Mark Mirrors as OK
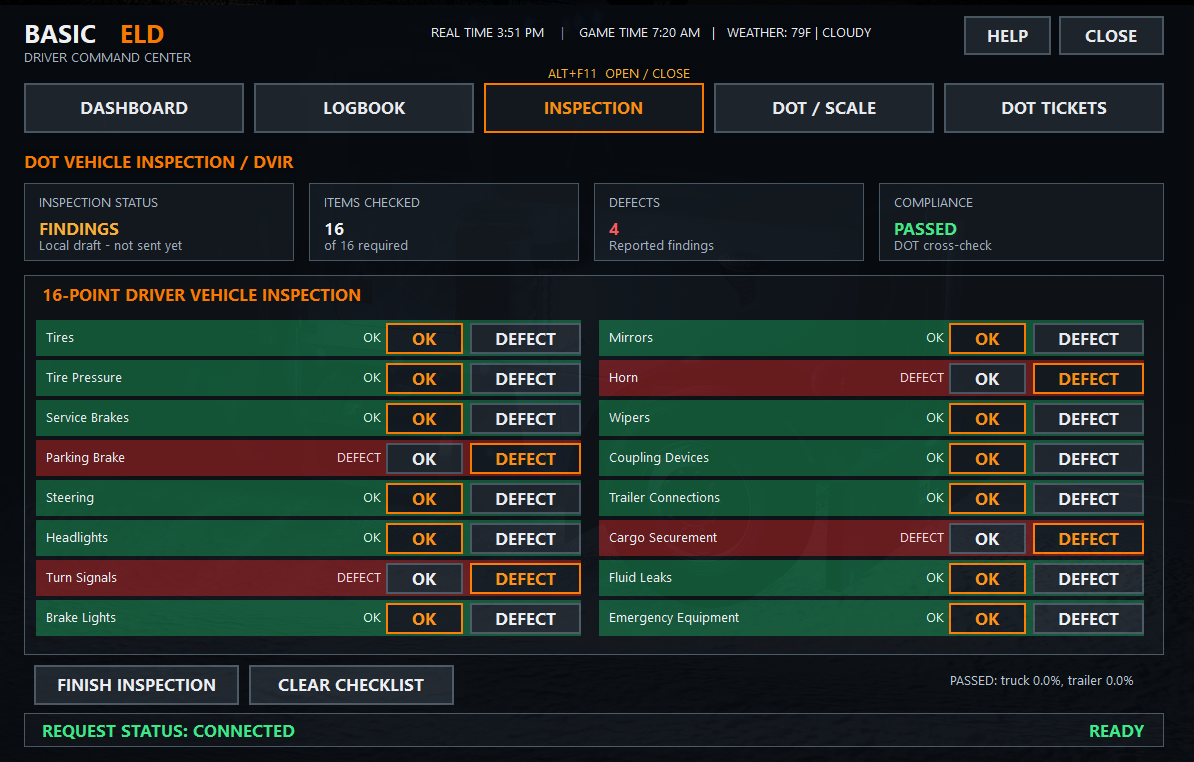This screenshot has height=762, width=1194. tap(987, 339)
